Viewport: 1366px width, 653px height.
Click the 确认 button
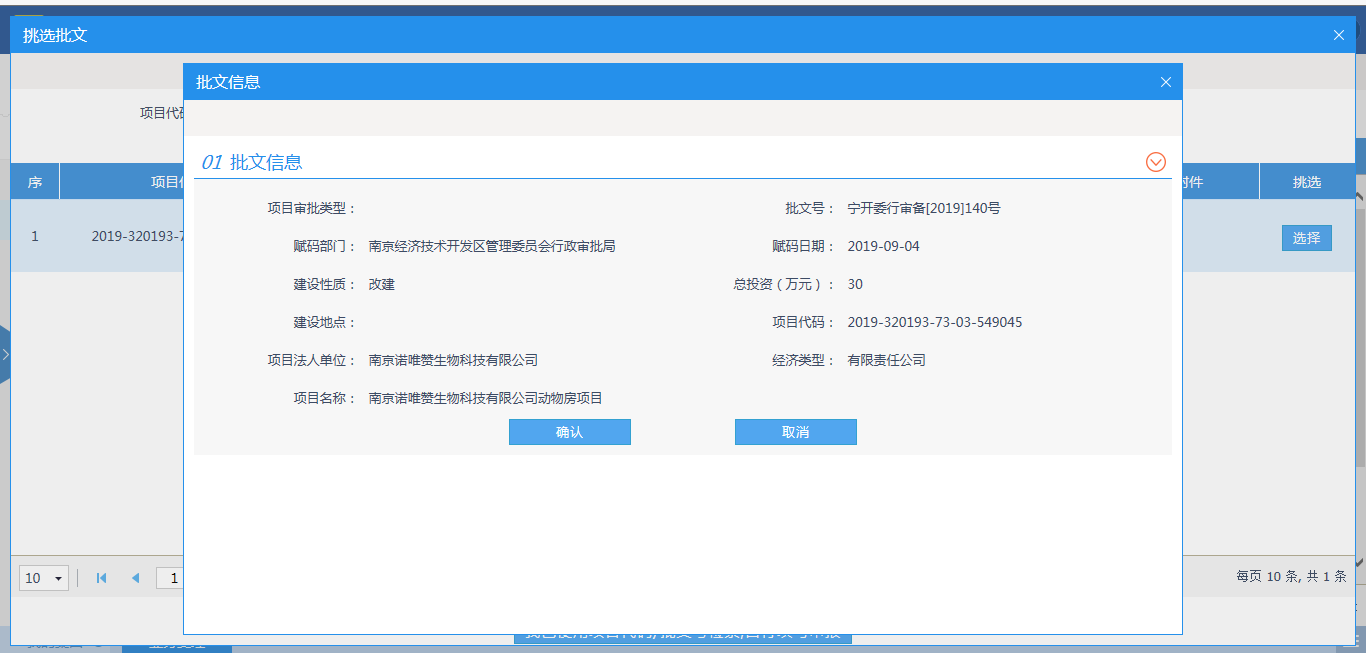570,432
